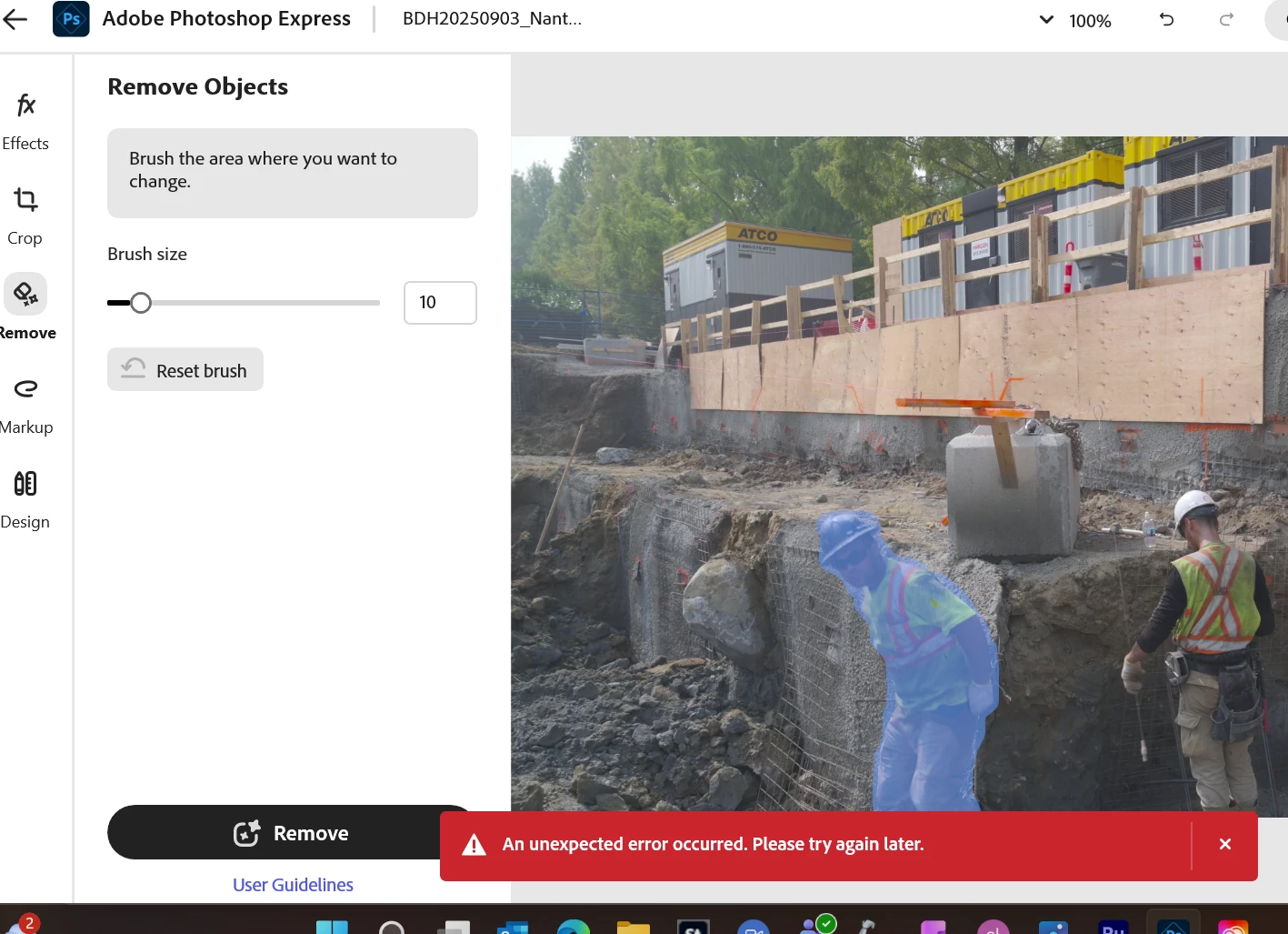Redo the last action

tap(1226, 19)
